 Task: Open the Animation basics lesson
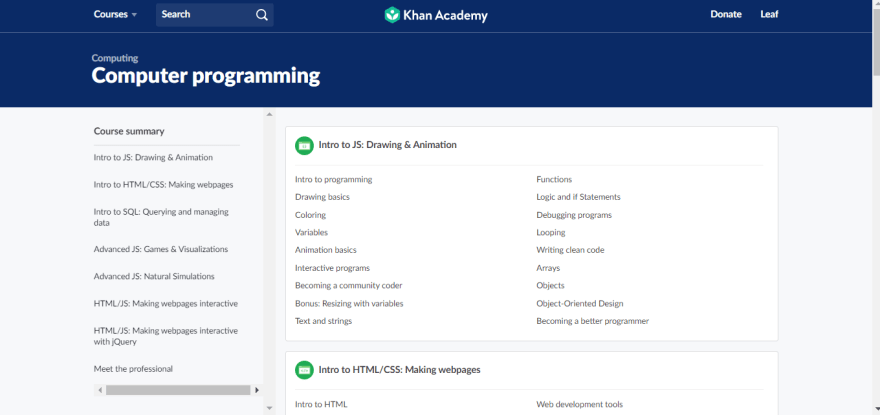(x=326, y=250)
